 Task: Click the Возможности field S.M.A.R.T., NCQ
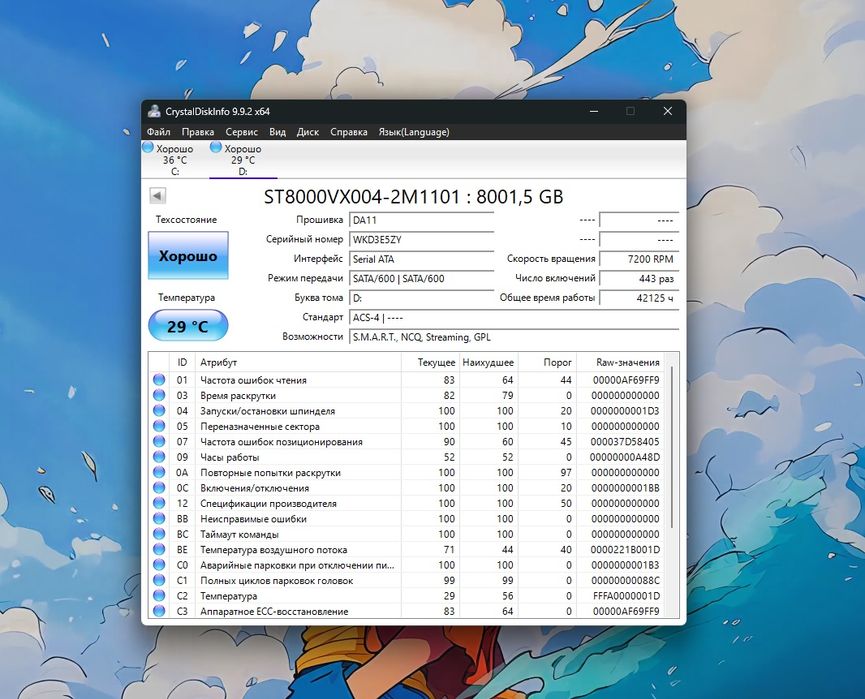point(514,337)
